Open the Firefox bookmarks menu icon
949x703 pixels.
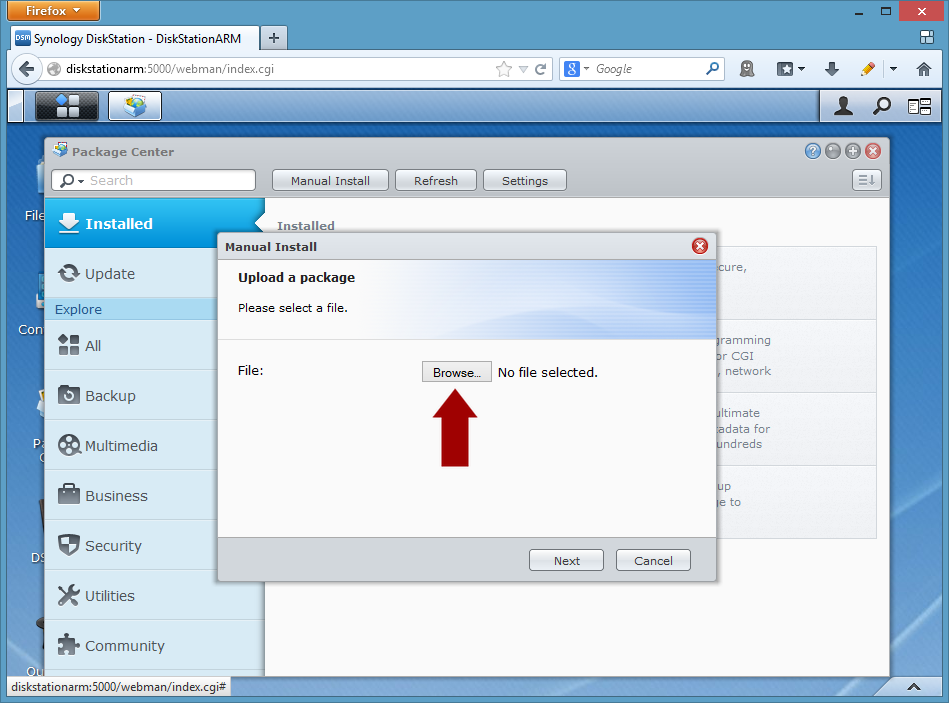(x=785, y=69)
